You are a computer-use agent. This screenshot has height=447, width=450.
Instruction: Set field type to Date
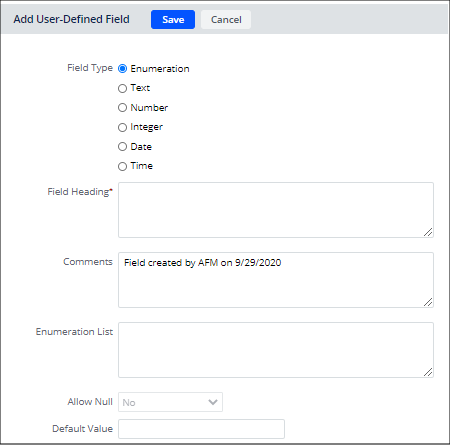point(122,147)
